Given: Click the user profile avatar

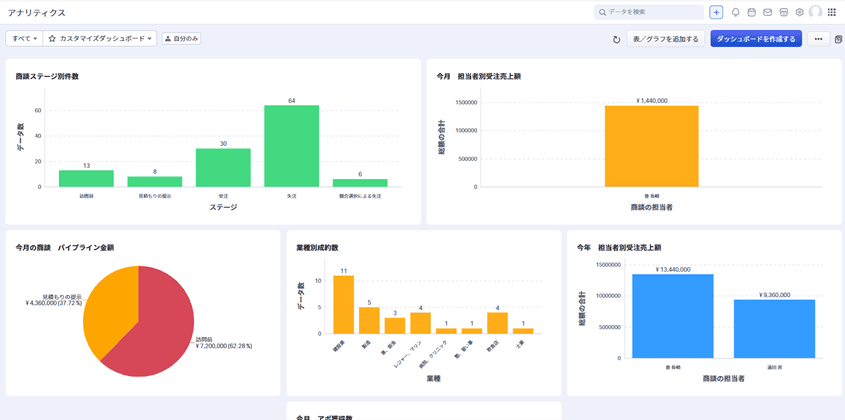Looking at the screenshot, I should [x=816, y=12].
